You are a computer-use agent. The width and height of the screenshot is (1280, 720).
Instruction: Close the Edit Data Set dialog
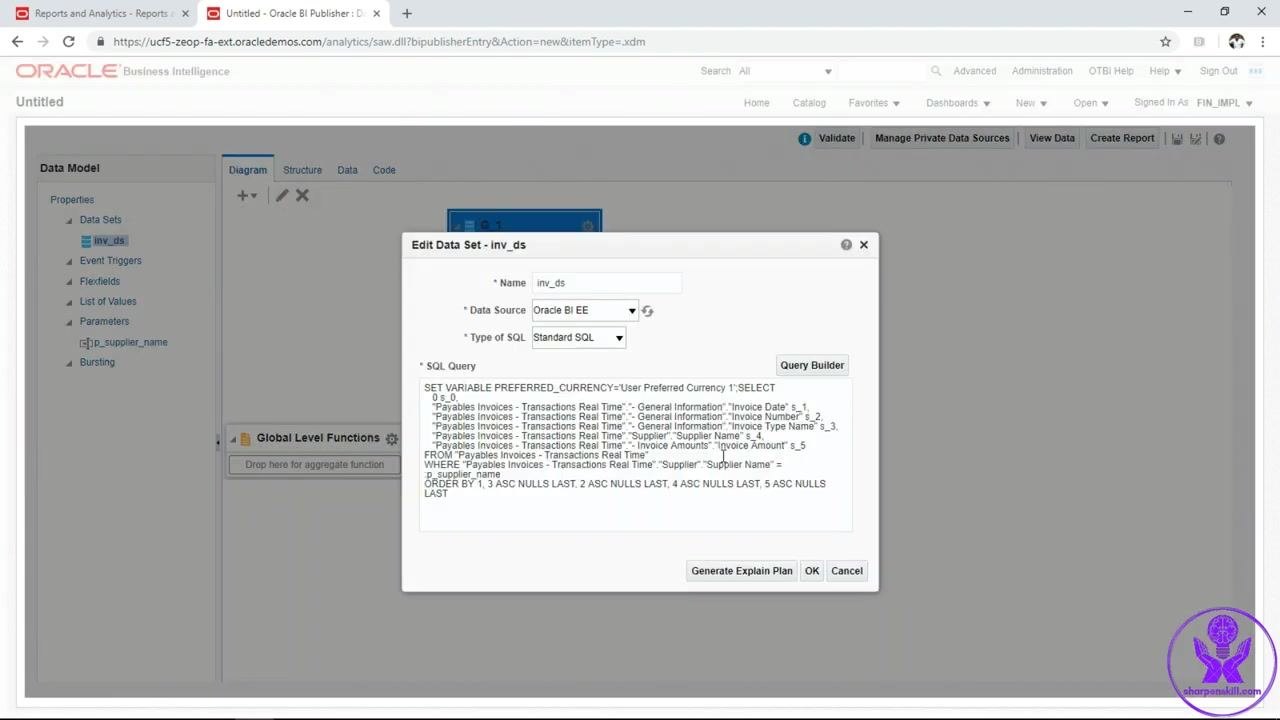[864, 244]
